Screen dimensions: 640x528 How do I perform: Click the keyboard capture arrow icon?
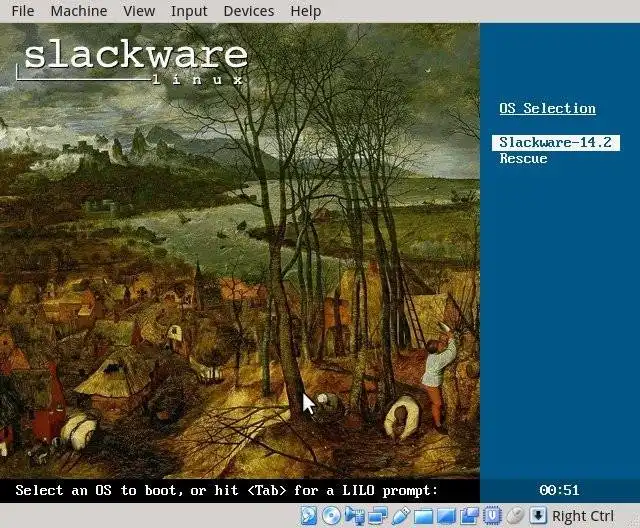pyautogui.click(x=538, y=516)
